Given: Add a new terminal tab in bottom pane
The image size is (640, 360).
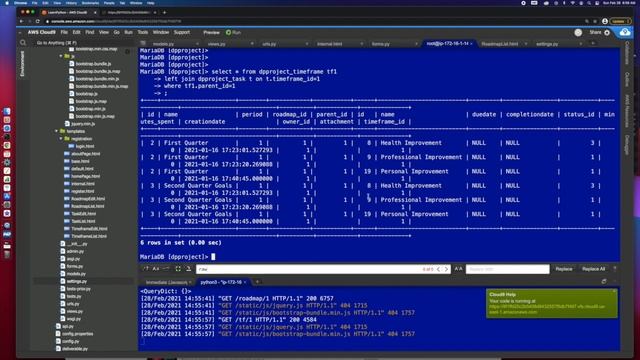Looking at the screenshot, I should [x=257, y=282].
